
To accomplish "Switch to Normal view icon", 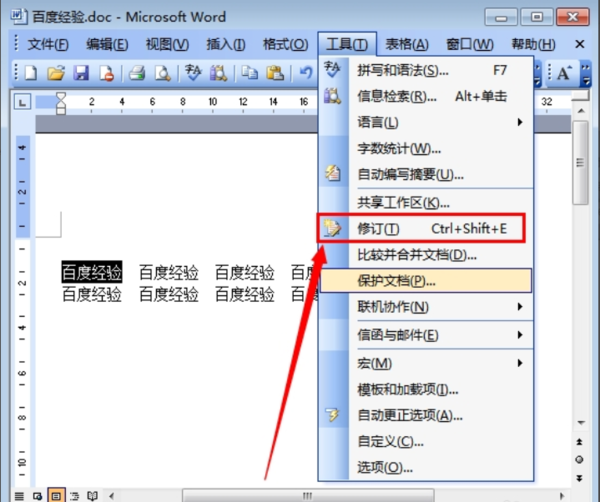I will tap(19, 496).
